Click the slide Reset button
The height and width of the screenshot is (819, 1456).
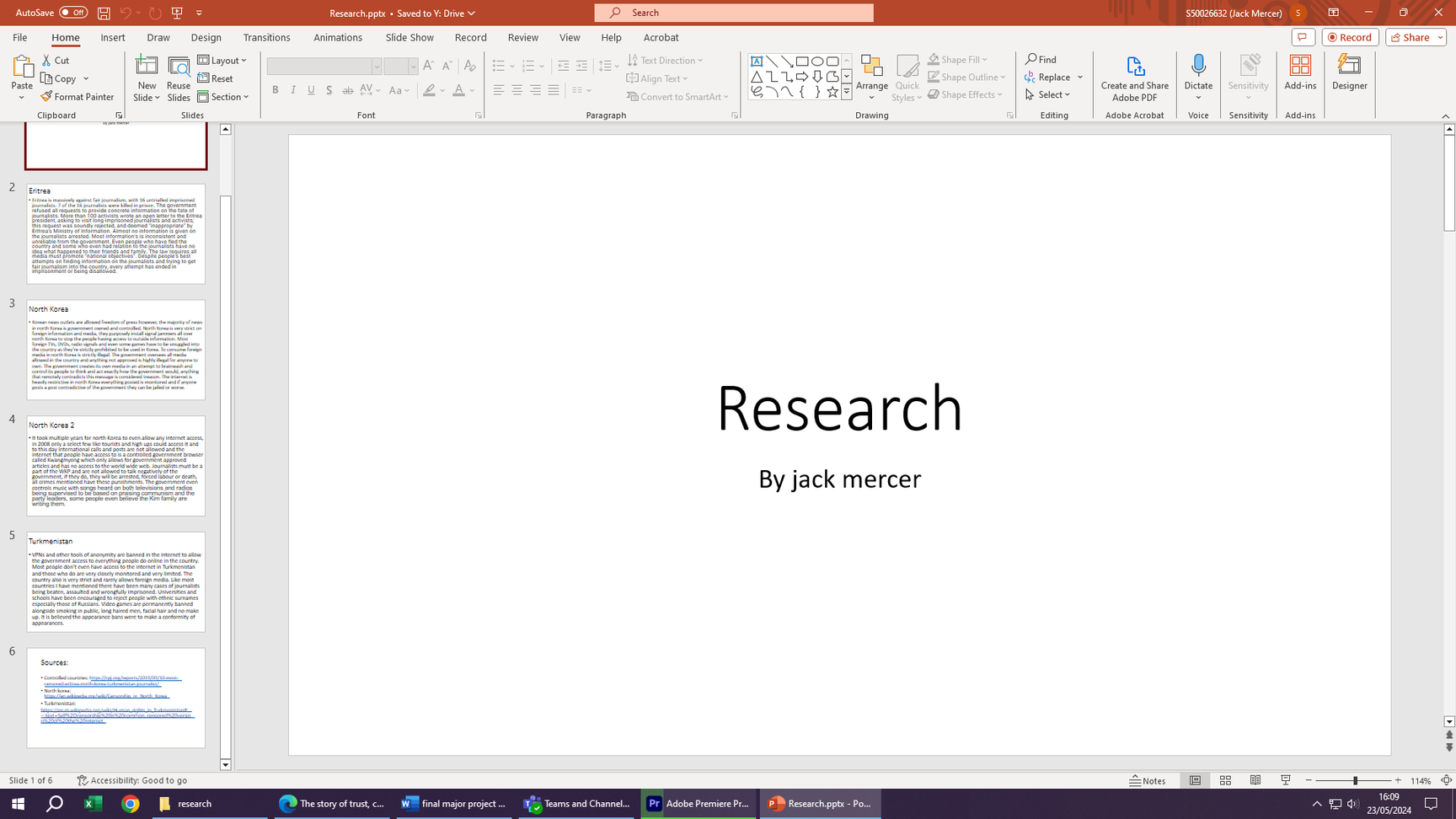tap(216, 78)
